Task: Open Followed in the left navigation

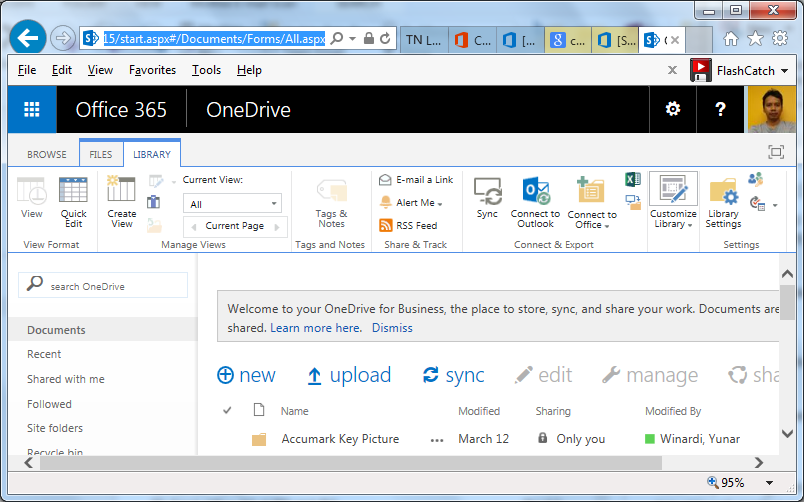Action: [x=49, y=404]
